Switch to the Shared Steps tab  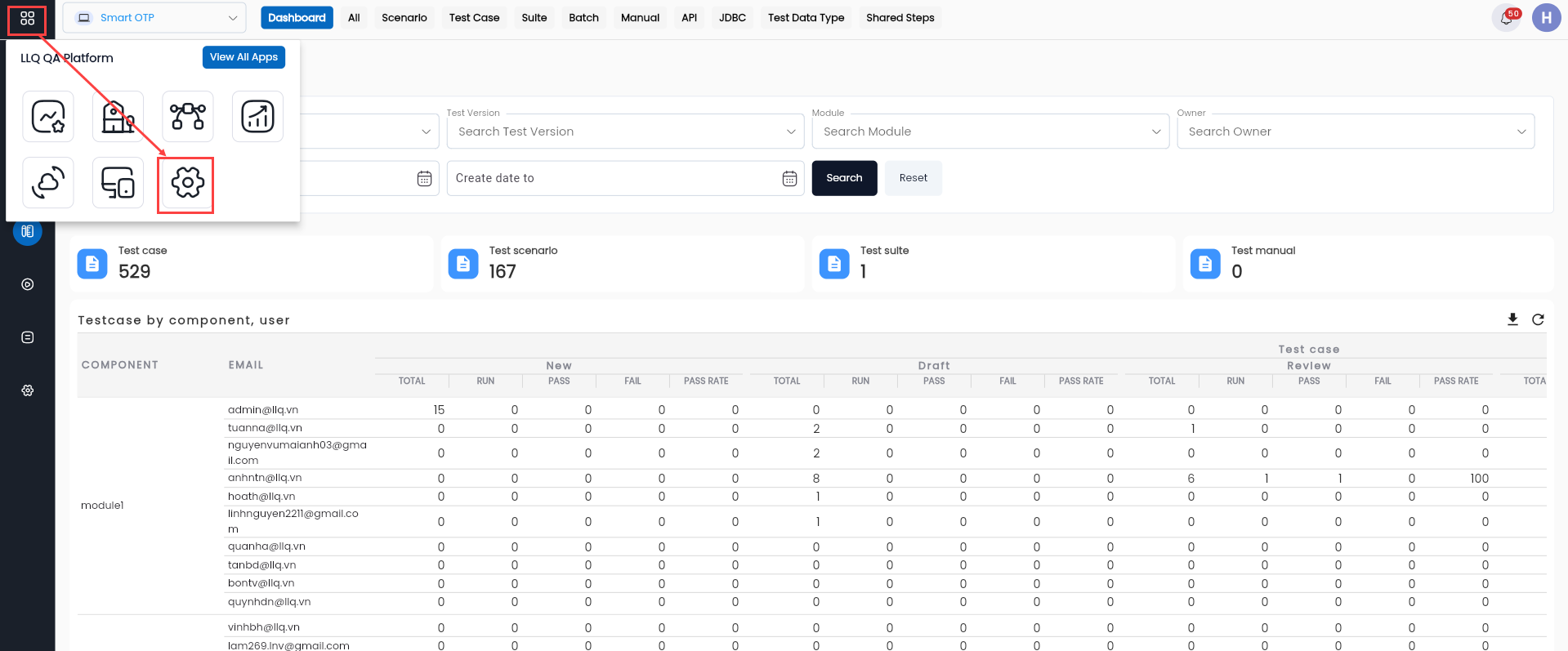pos(900,18)
